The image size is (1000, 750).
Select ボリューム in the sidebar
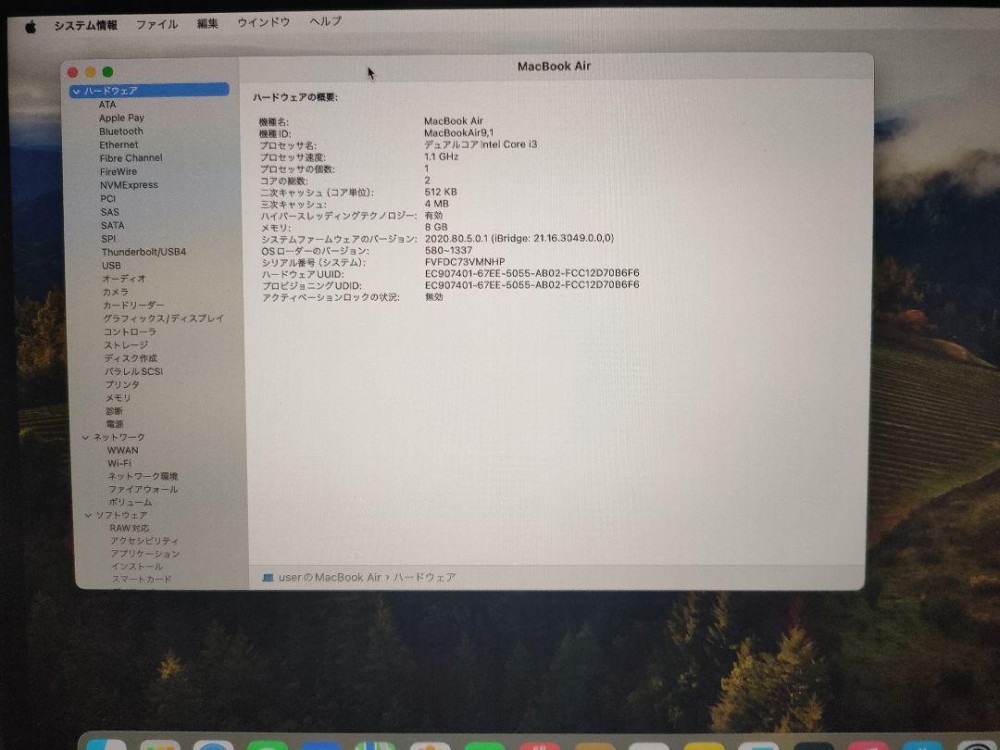coord(130,502)
